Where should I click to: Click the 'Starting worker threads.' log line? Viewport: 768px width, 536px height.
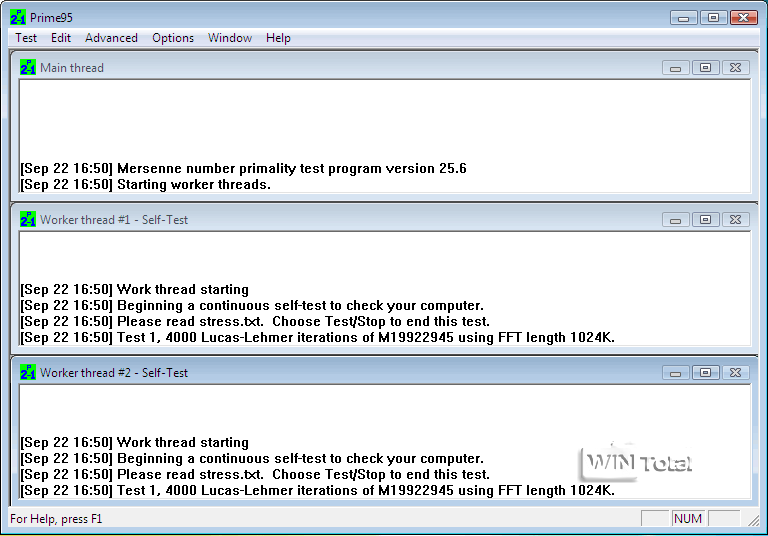click(x=145, y=185)
